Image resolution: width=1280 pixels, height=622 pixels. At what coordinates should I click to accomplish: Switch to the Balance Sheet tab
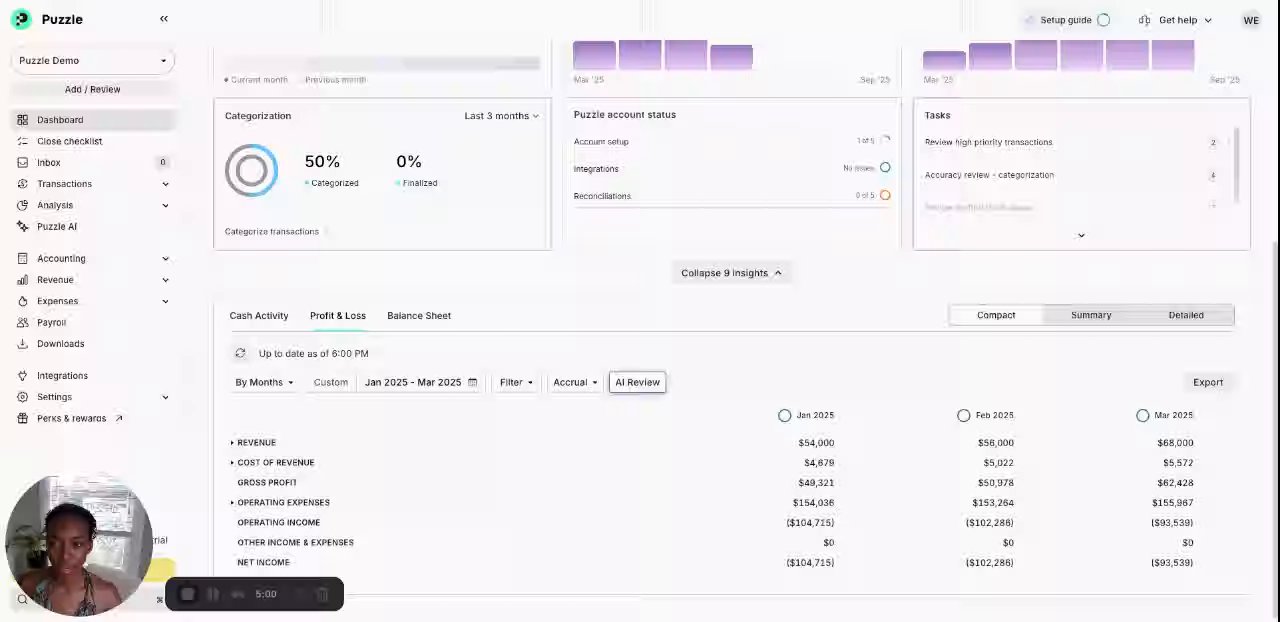(x=419, y=315)
